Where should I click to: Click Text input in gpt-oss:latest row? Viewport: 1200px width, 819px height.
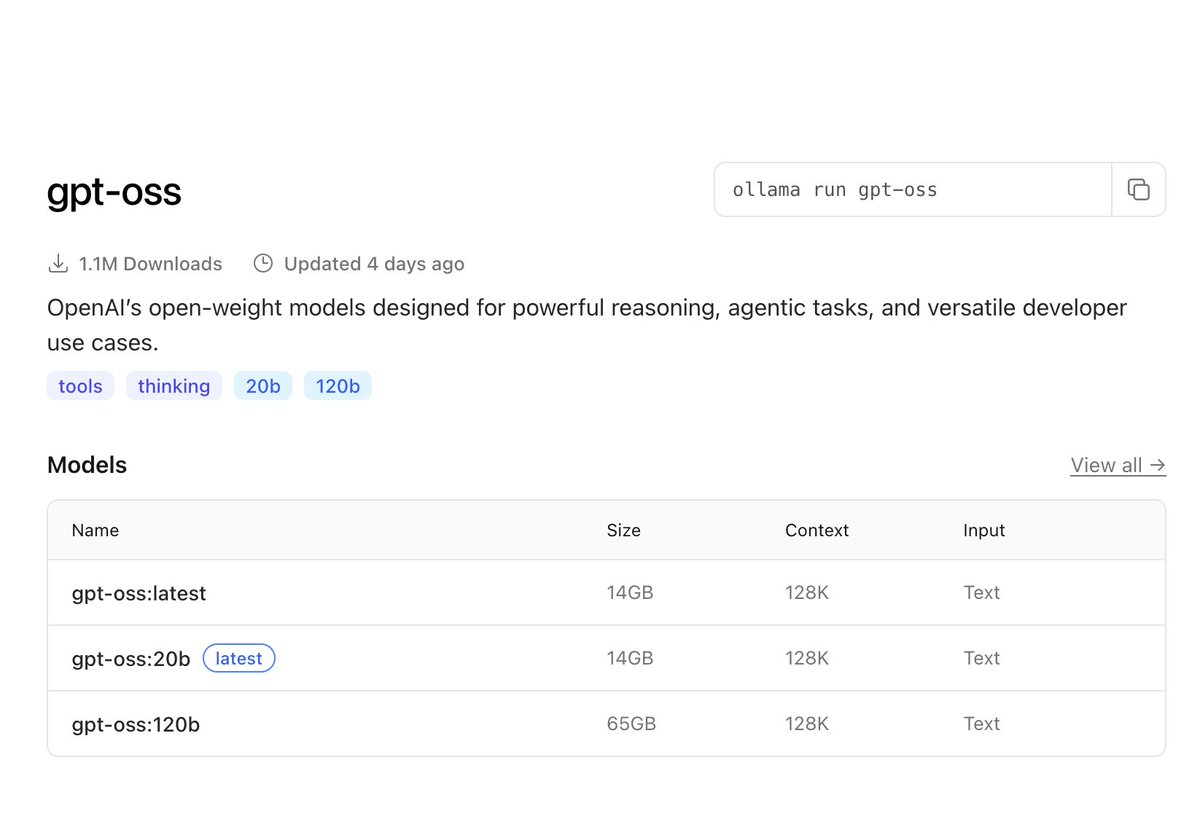pyautogui.click(x=982, y=593)
